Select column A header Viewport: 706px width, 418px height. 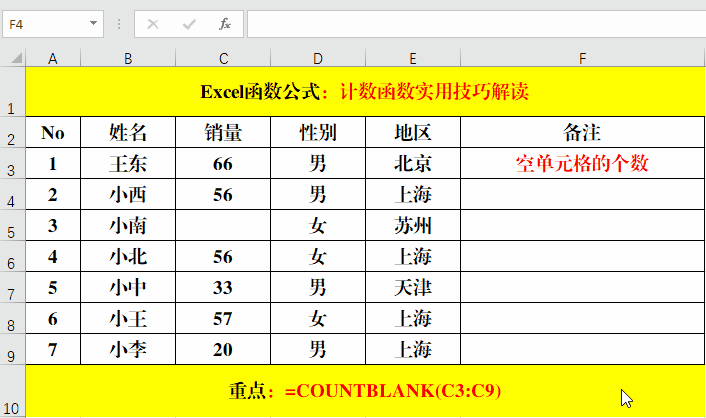pos(53,58)
